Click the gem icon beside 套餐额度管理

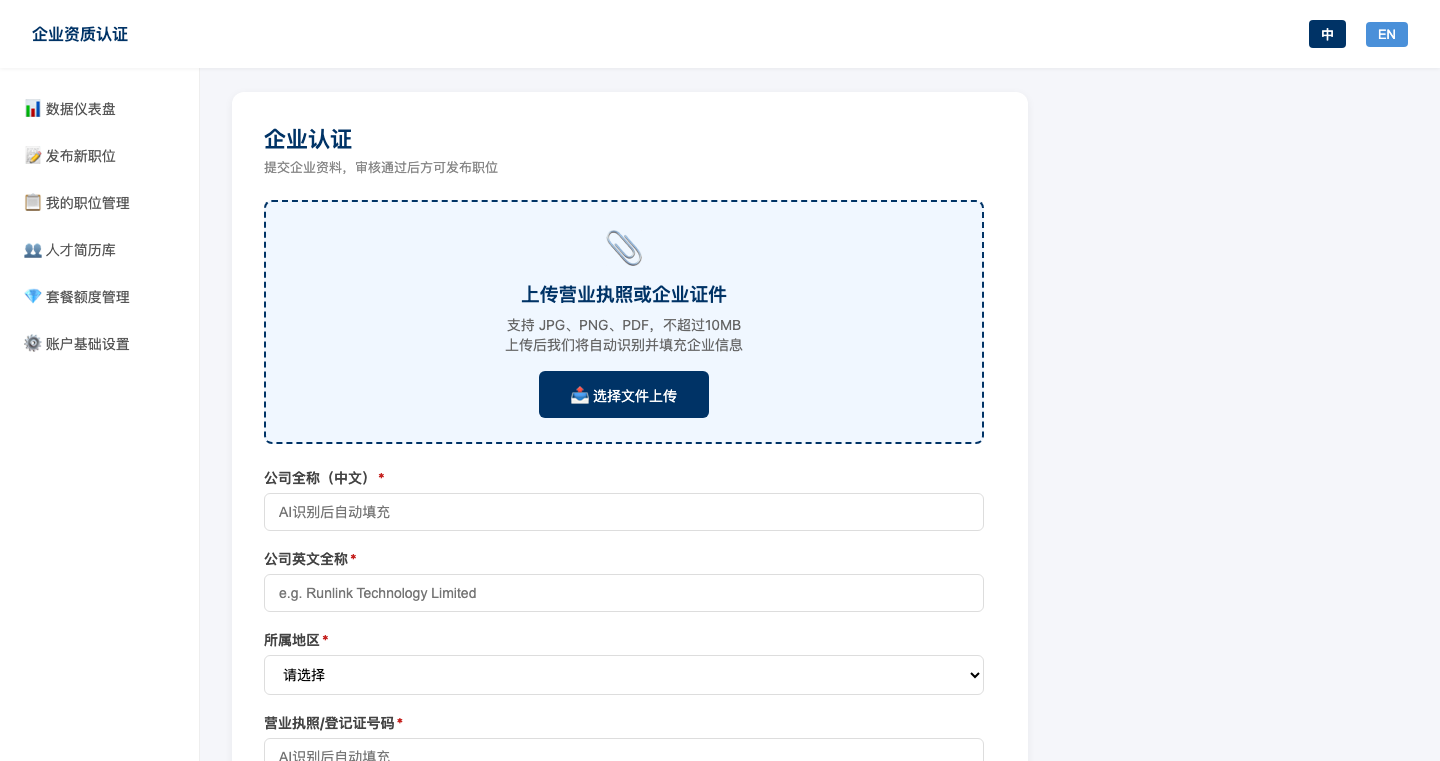click(x=33, y=297)
